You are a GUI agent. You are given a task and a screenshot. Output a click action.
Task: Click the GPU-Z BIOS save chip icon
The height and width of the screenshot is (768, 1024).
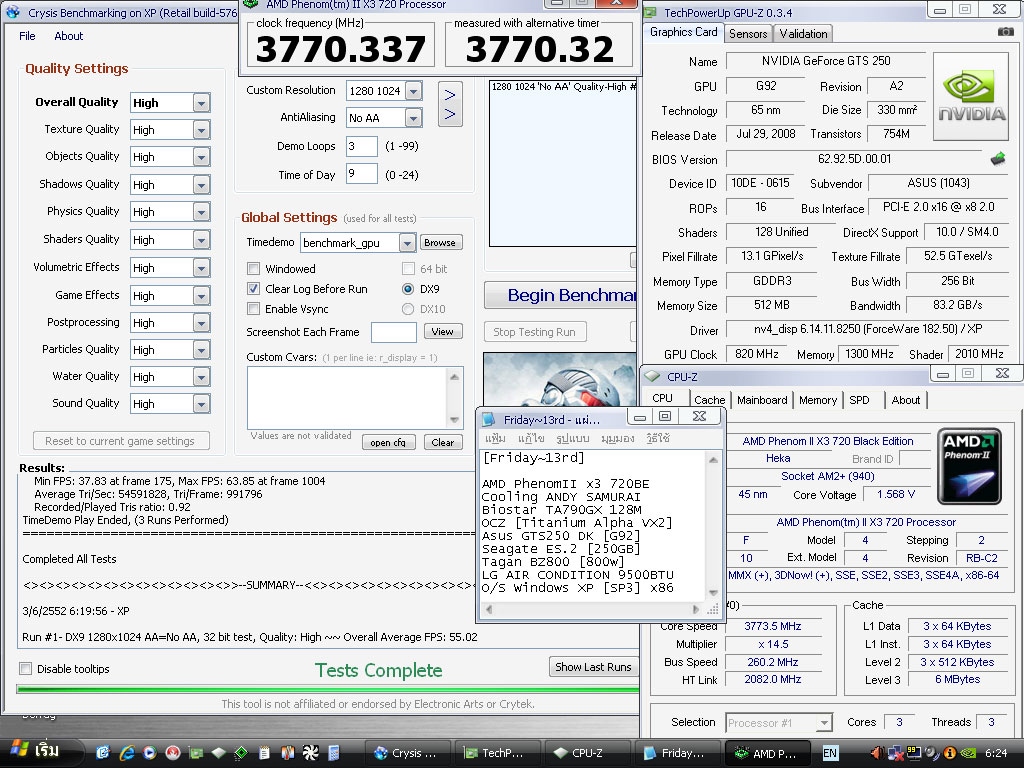(x=997, y=158)
